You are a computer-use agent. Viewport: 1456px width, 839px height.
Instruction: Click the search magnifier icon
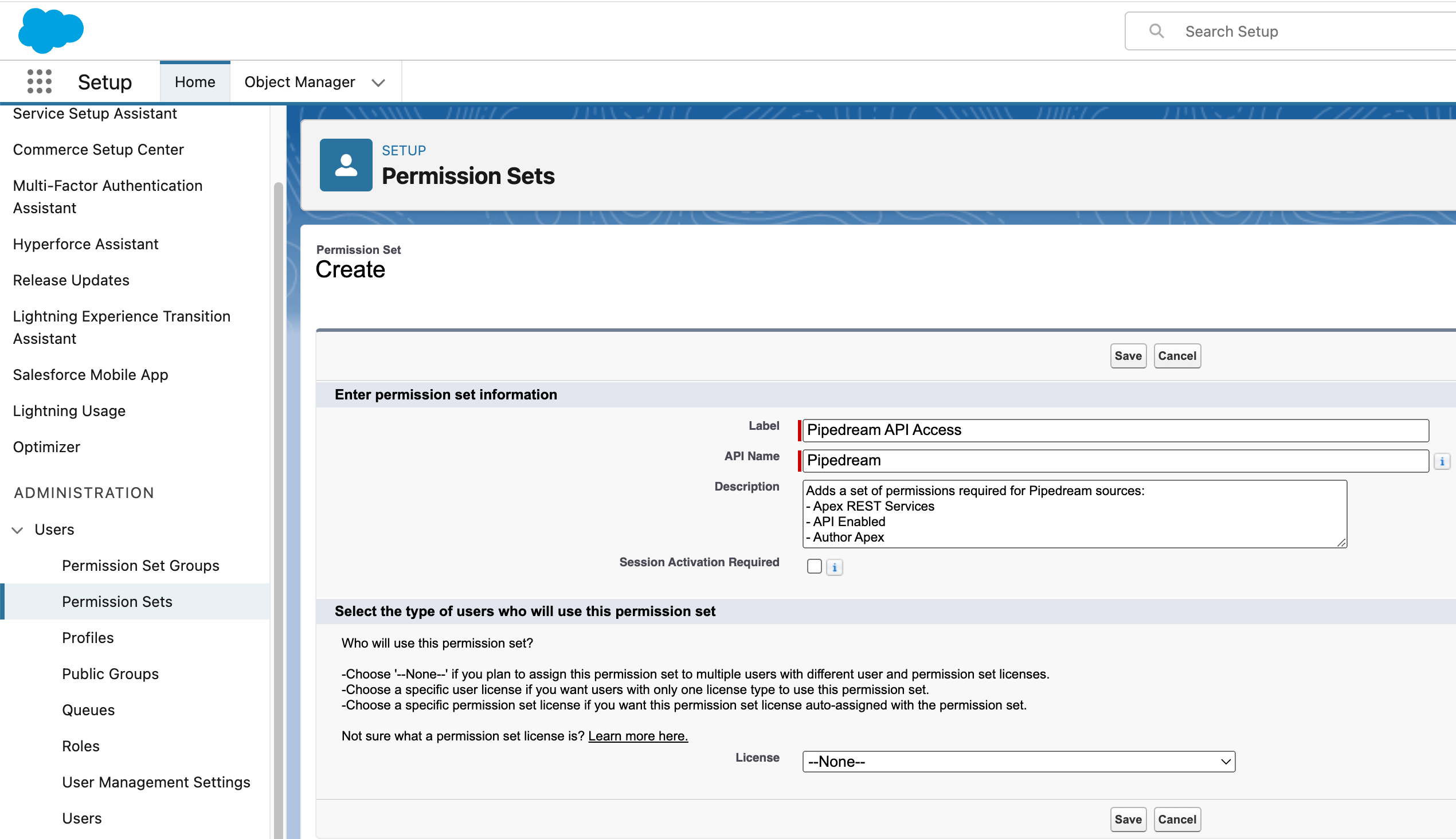[1156, 31]
